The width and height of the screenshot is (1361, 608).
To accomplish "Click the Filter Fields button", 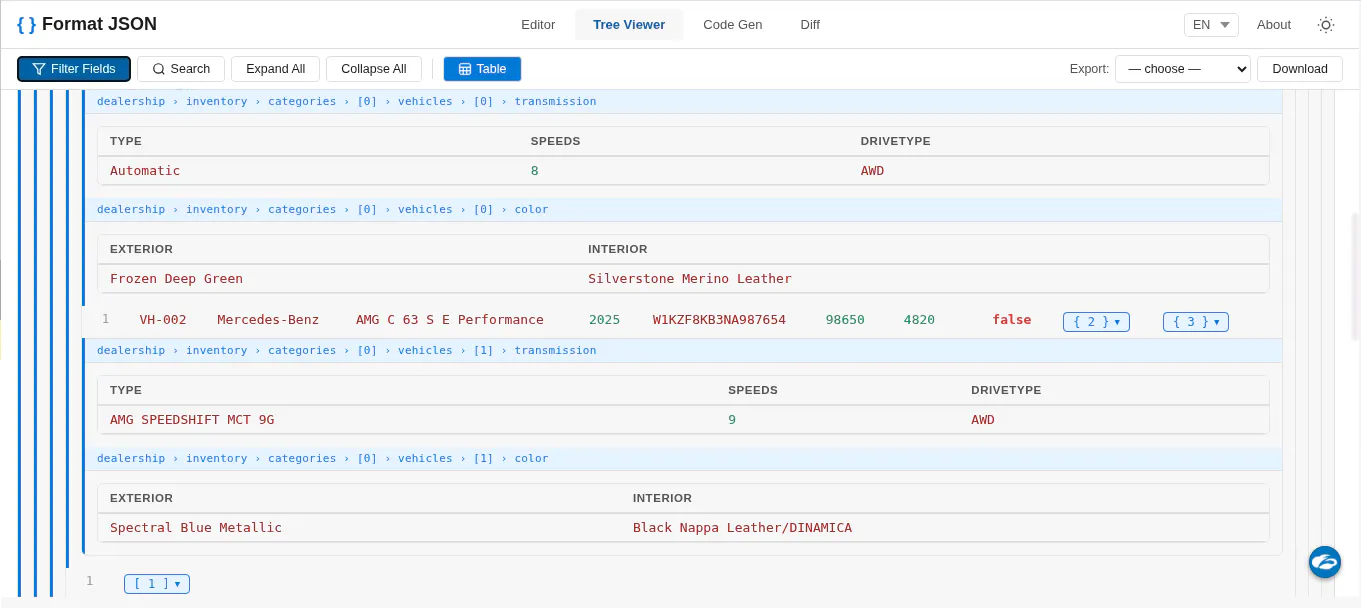I will [x=74, y=69].
